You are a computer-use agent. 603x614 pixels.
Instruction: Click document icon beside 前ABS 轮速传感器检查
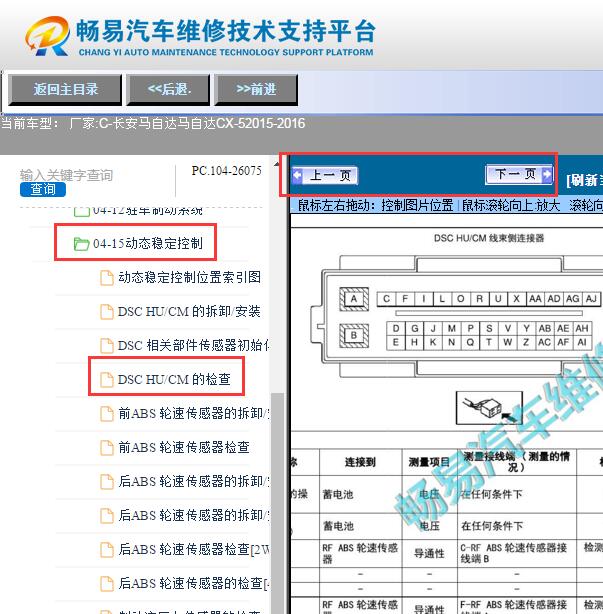pos(107,448)
